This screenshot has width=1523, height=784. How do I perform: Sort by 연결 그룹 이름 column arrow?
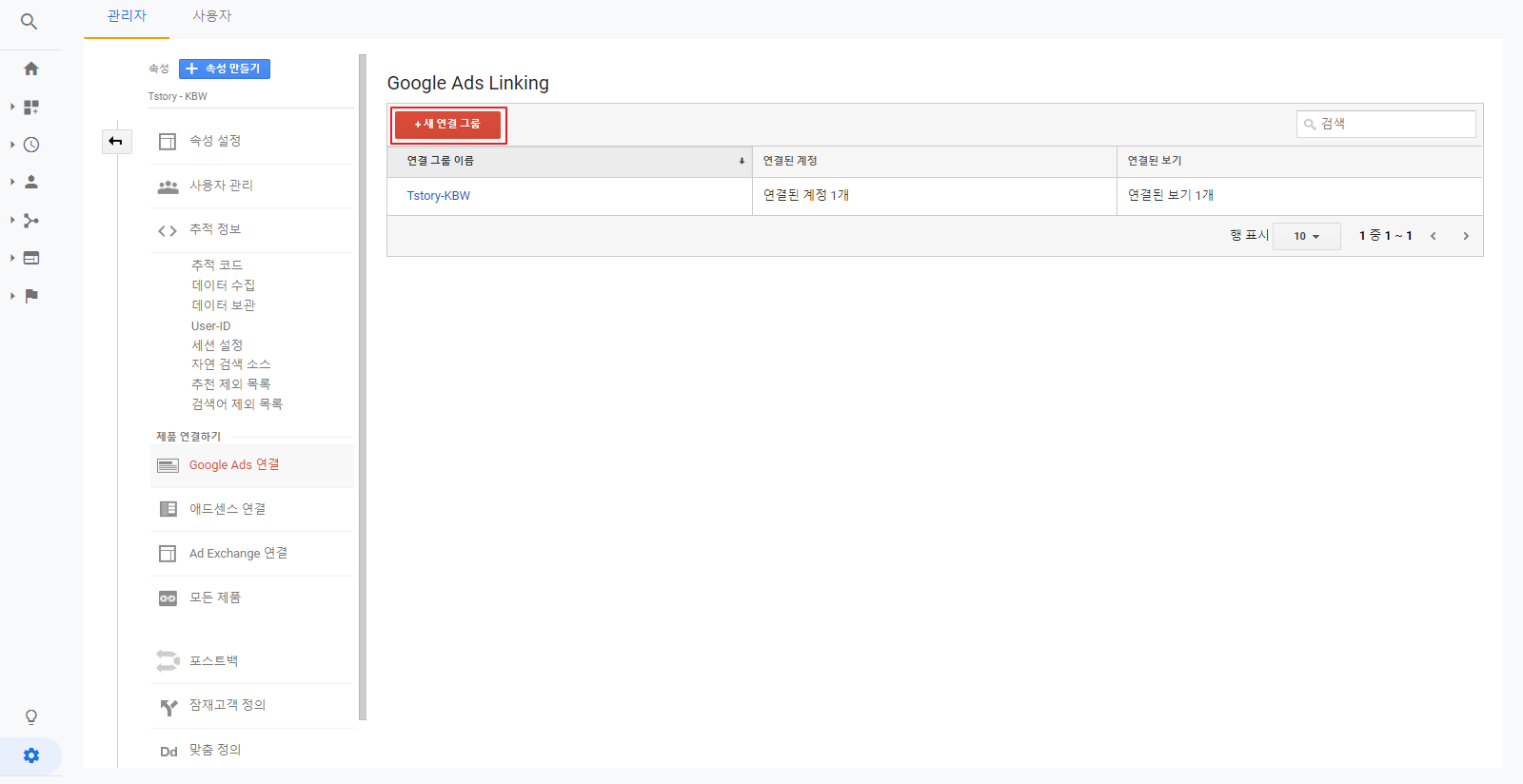[x=742, y=161]
